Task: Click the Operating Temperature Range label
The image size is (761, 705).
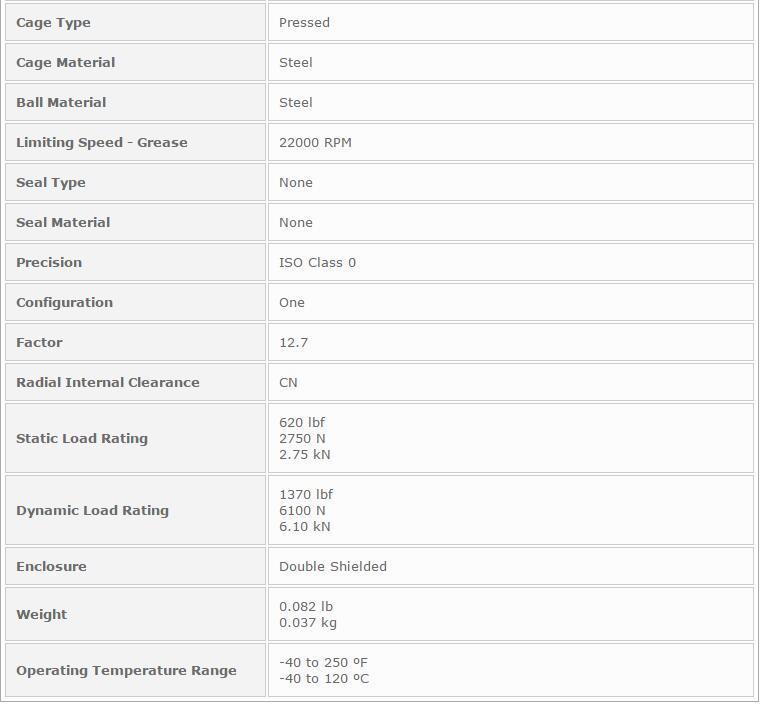Action: 126,671
